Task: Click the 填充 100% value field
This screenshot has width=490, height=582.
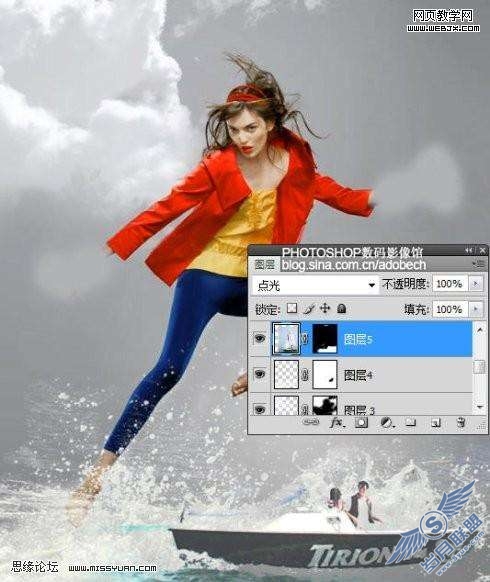Action: [x=450, y=309]
